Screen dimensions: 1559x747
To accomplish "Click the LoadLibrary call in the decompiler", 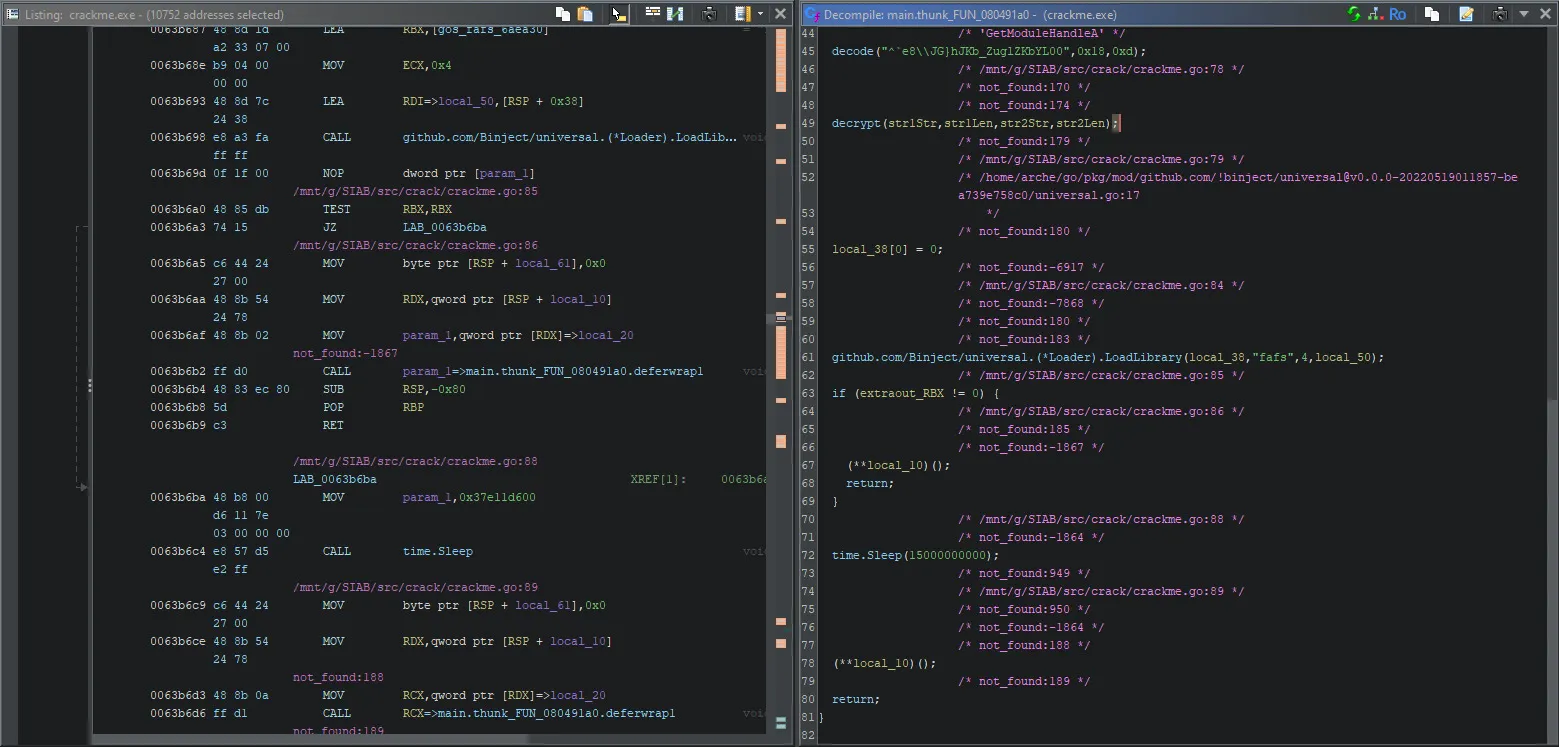I will pos(1108,357).
